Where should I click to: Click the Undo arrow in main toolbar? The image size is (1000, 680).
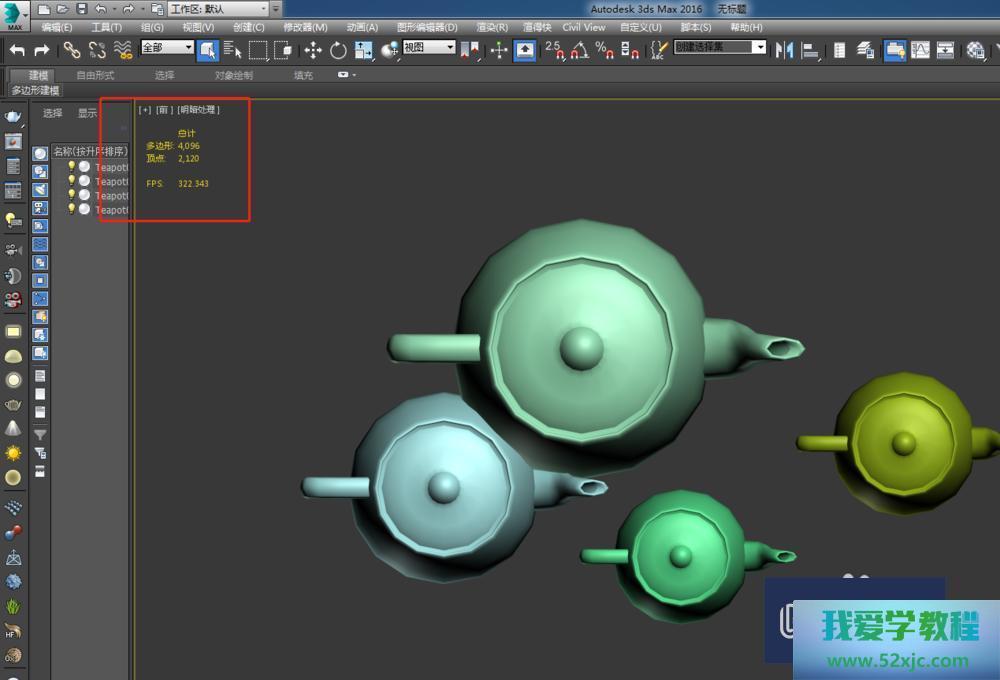click(x=17, y=50)
